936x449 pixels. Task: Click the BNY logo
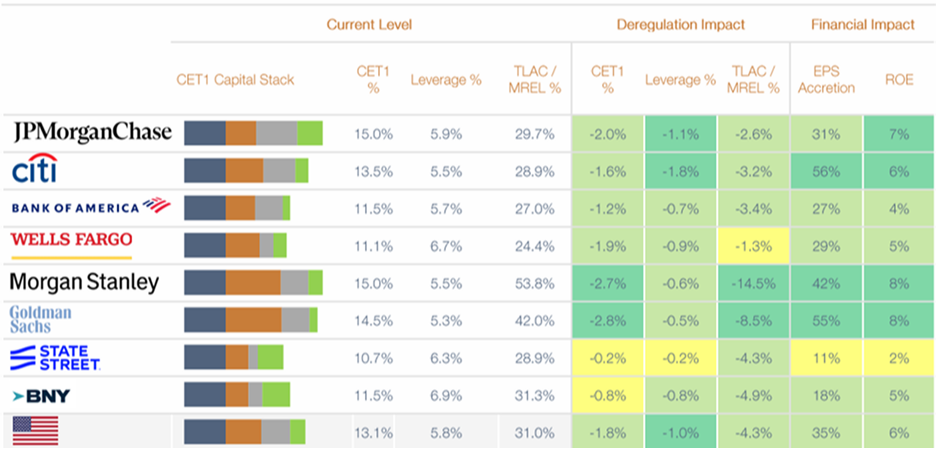40,396
